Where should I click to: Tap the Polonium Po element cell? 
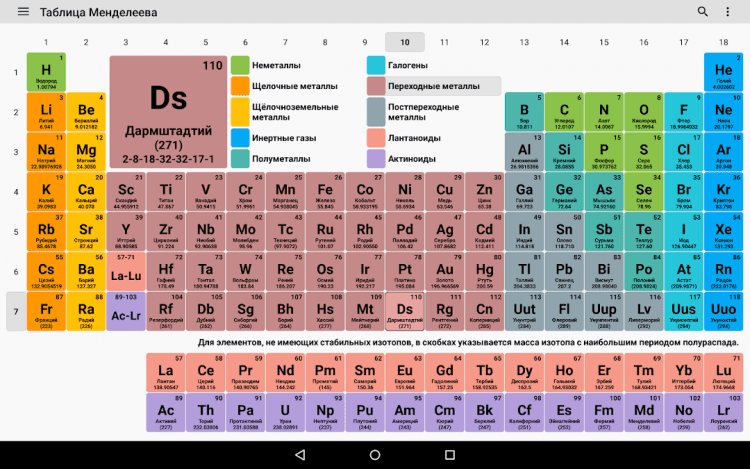pyautogui.click(x=644, y=272)
